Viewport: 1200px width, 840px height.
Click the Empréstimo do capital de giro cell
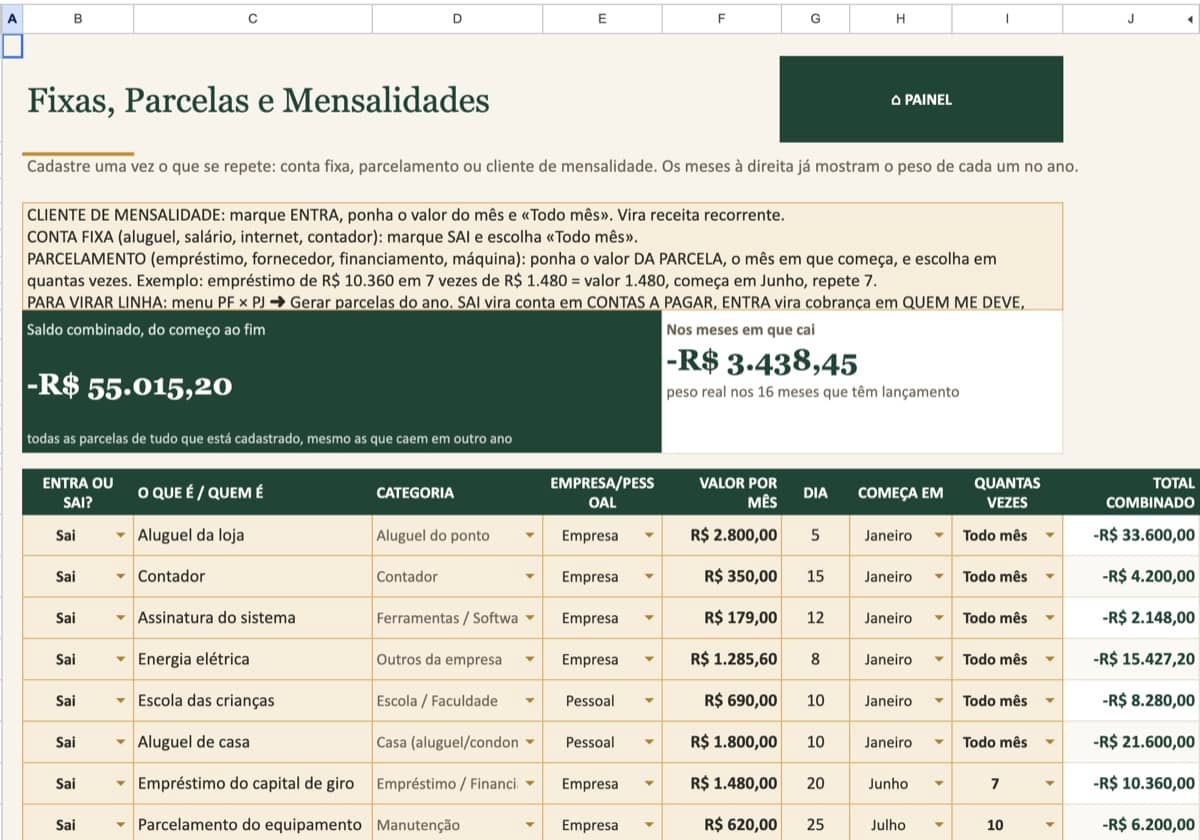pos(252,784)
